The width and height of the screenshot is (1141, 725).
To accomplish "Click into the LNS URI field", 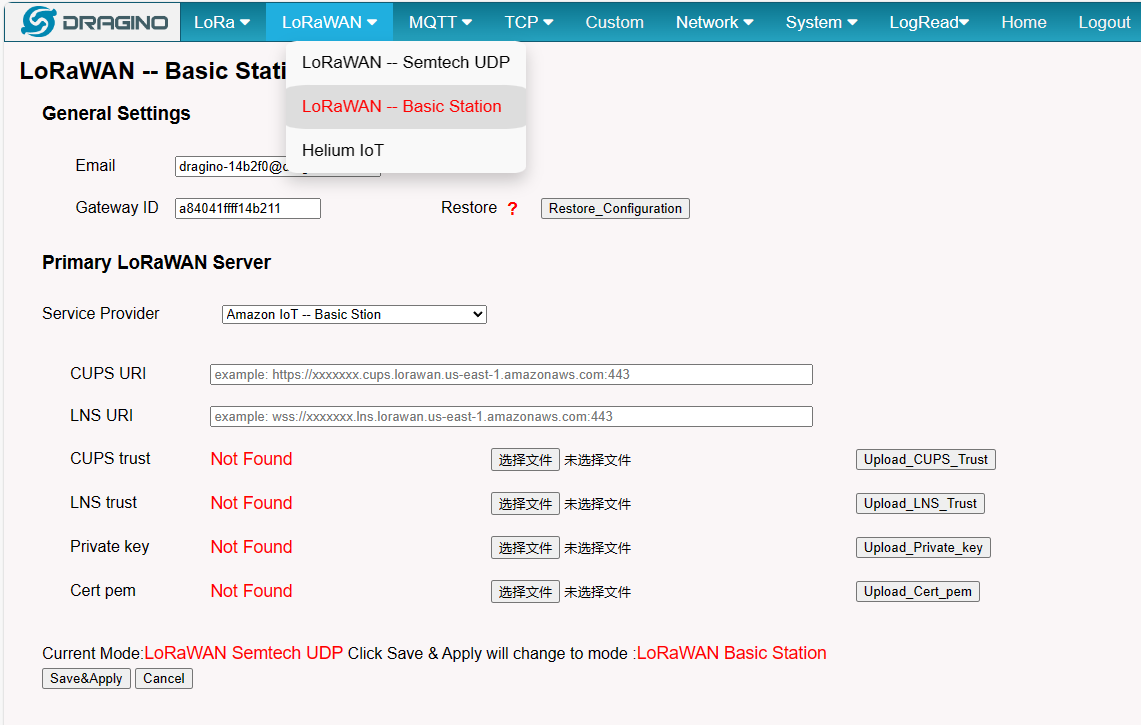I will point(511,417).
